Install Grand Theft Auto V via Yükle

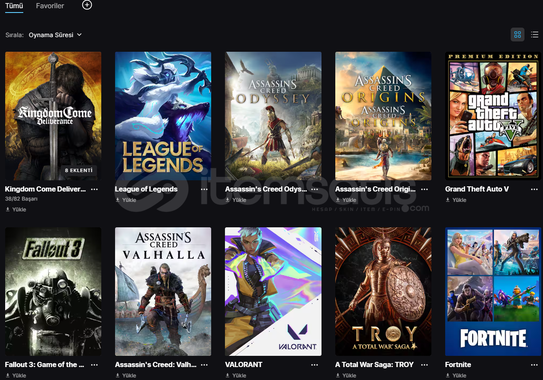point(456,200)
